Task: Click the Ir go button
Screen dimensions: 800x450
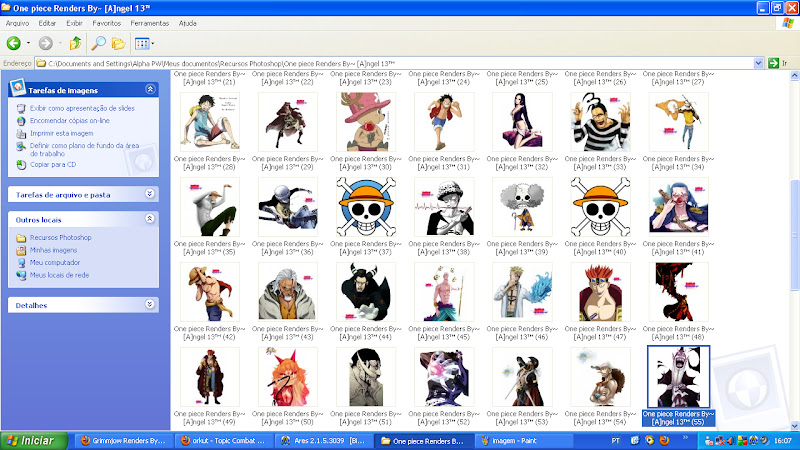Action: point(779,63)
